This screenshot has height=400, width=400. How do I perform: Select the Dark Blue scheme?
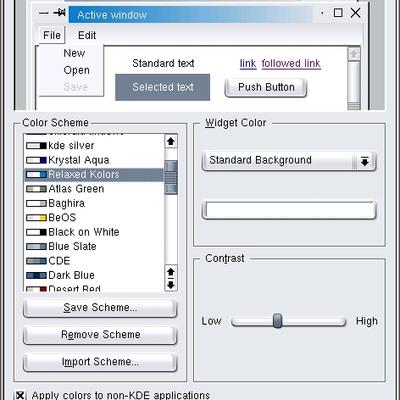94,275
